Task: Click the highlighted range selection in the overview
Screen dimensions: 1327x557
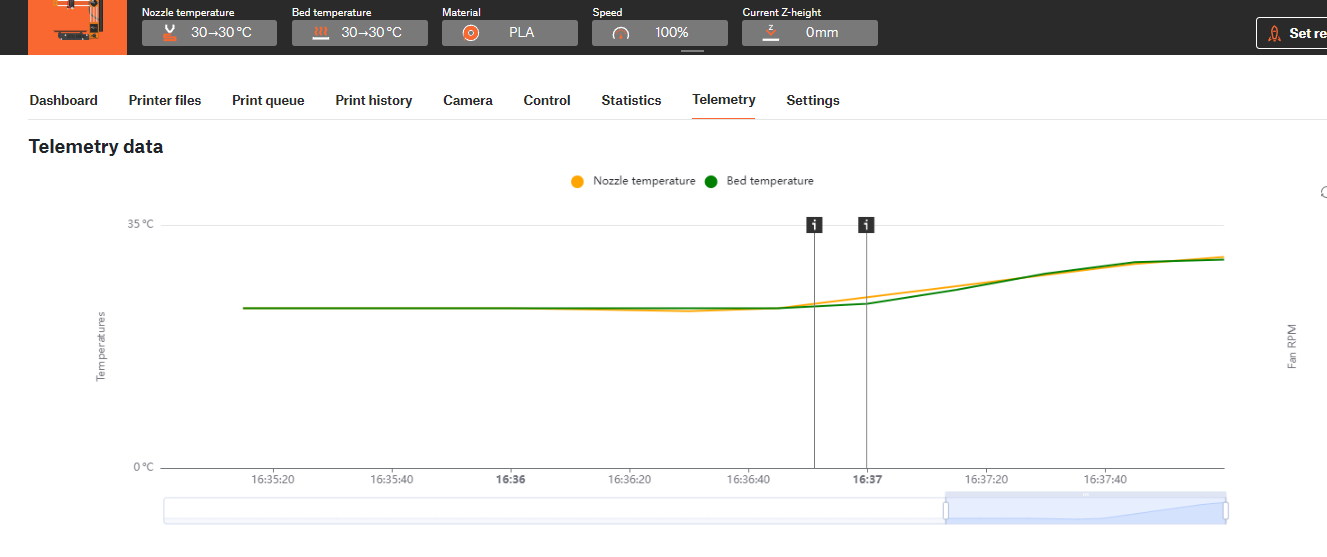Action: pos(1086,510)
